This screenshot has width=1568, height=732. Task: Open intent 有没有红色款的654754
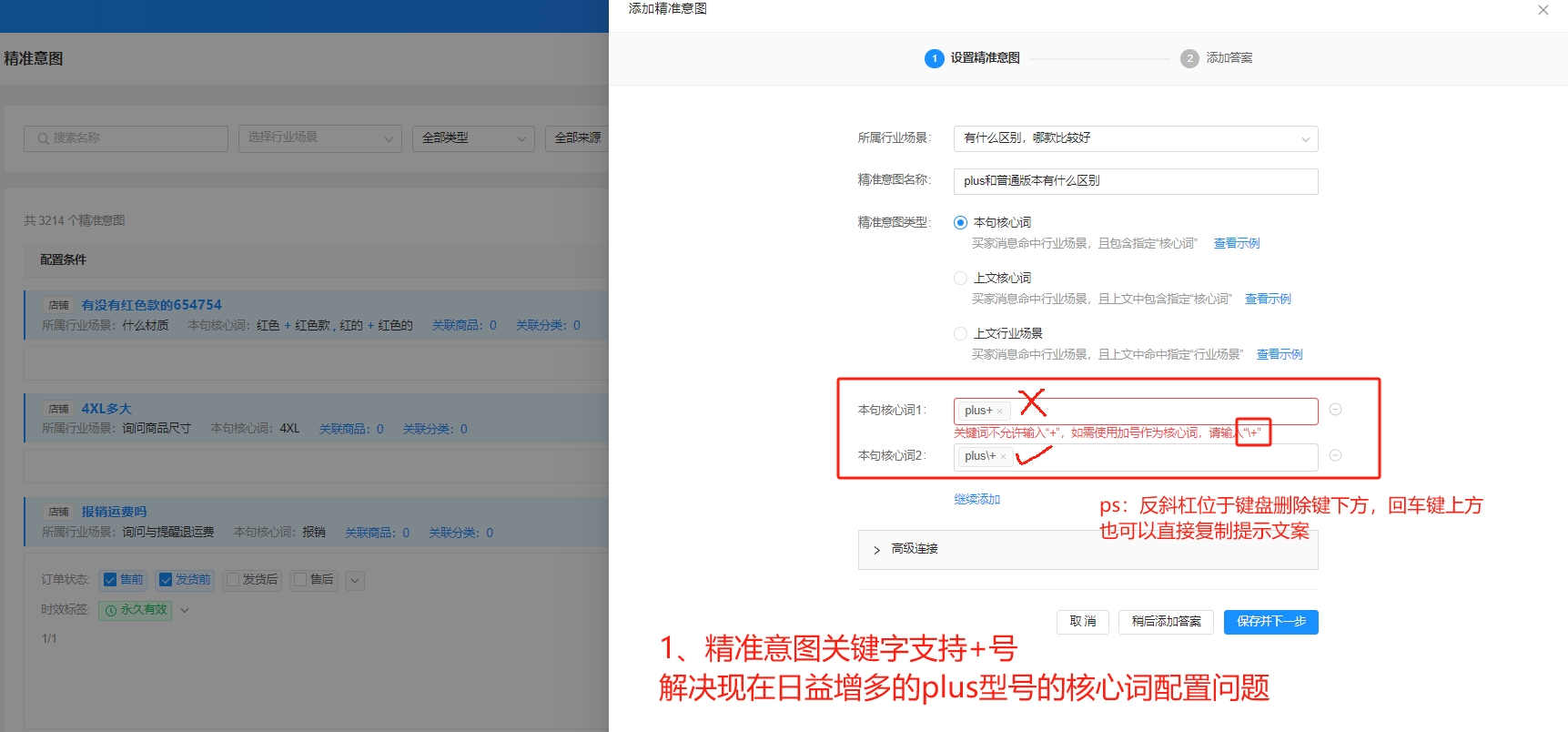151,305
